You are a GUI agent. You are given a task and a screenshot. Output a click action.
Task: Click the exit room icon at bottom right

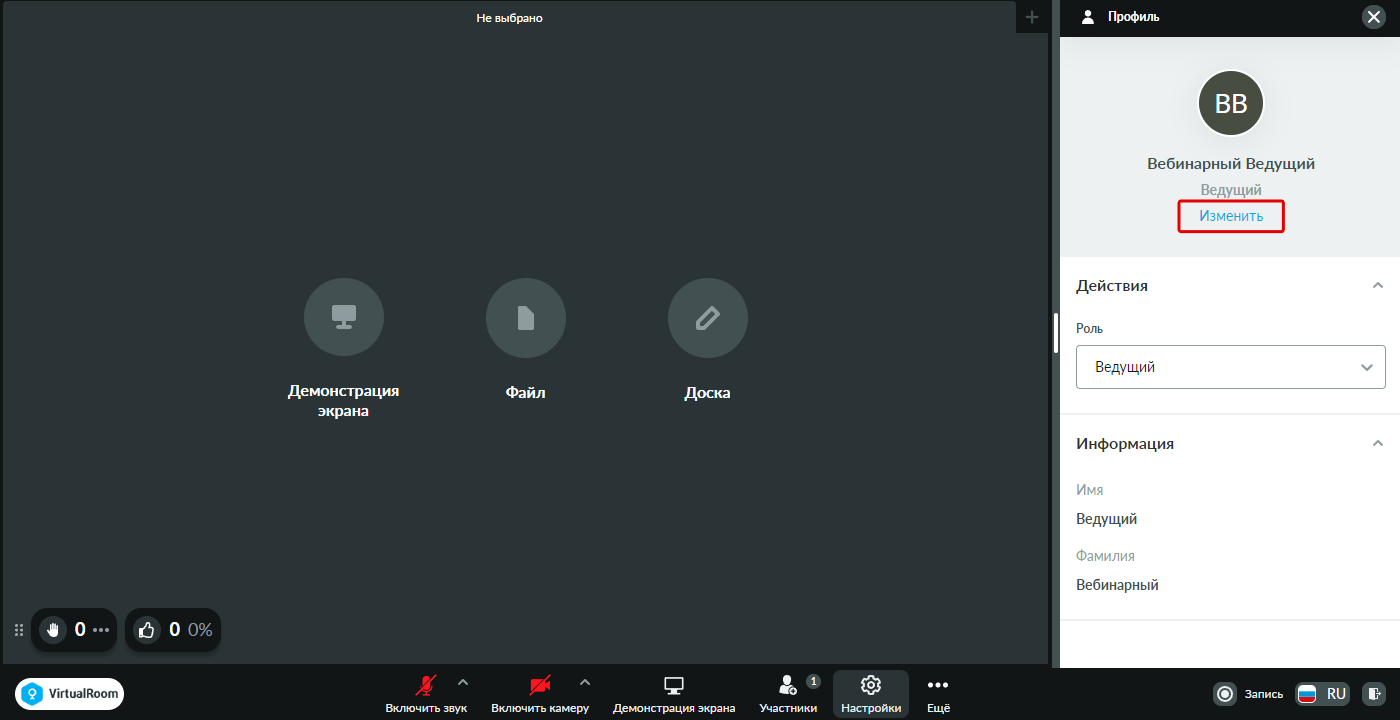[1375, 693]
